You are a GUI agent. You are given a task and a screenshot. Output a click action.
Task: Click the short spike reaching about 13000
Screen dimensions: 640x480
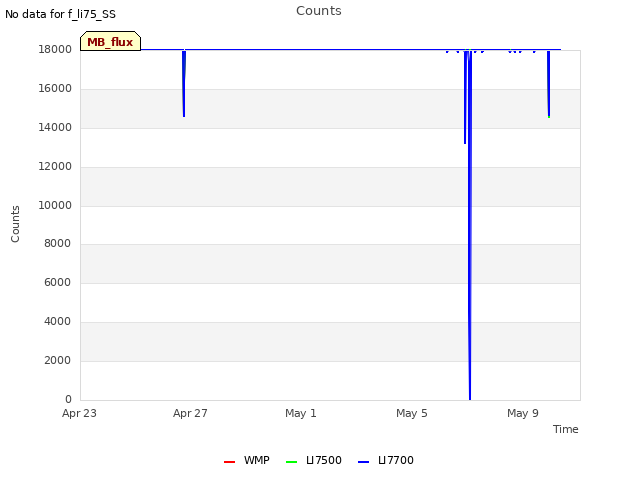point(465,97)
